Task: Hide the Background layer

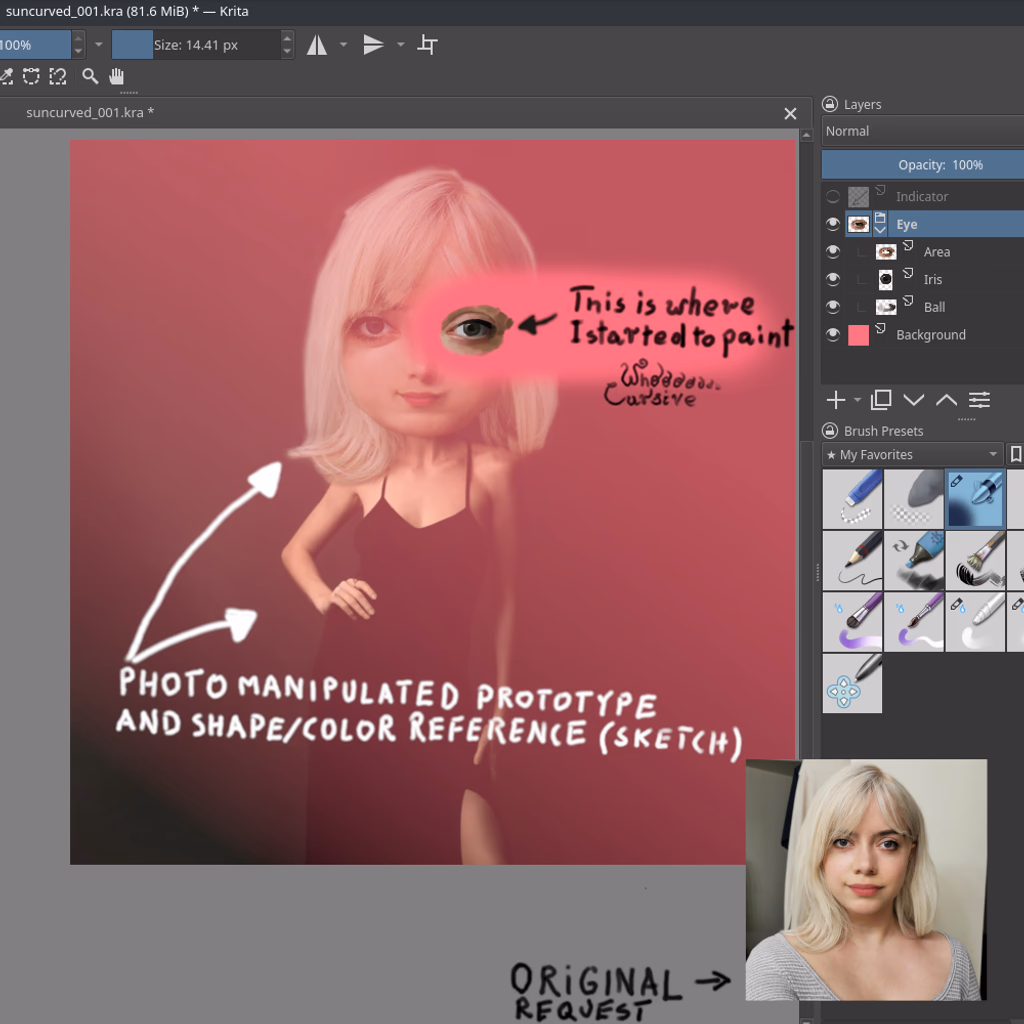Action: pos(832,335)
